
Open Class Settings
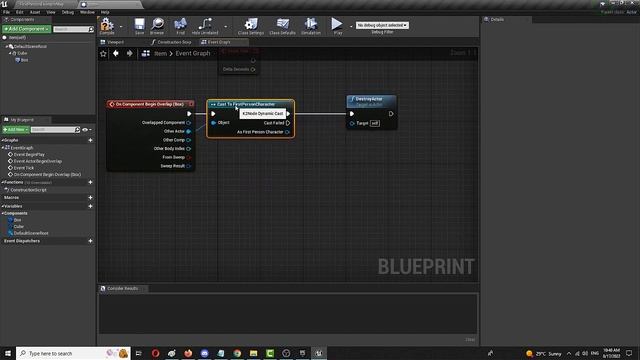pos(251,26)
